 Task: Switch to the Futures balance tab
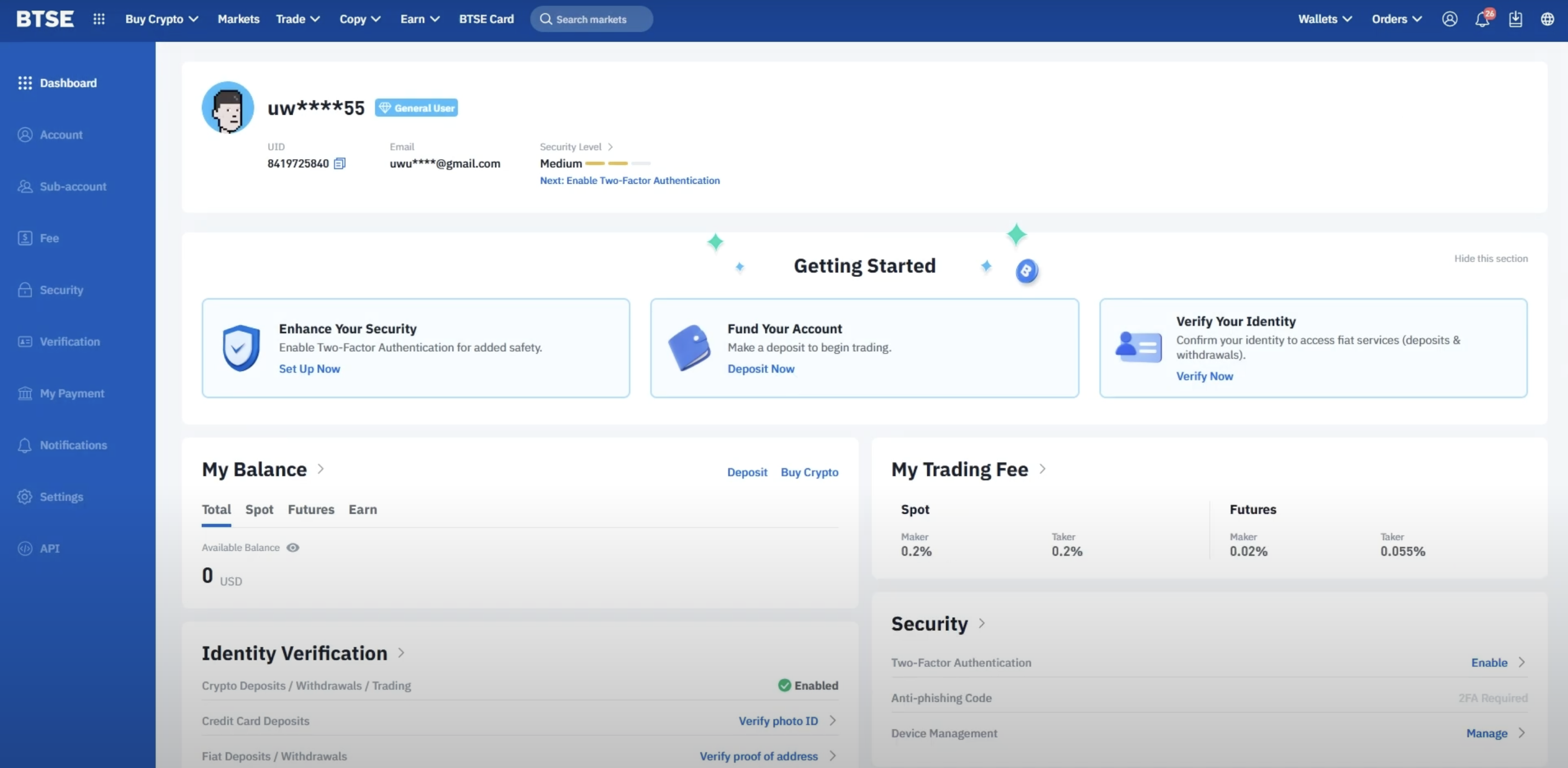click(310, 509)
